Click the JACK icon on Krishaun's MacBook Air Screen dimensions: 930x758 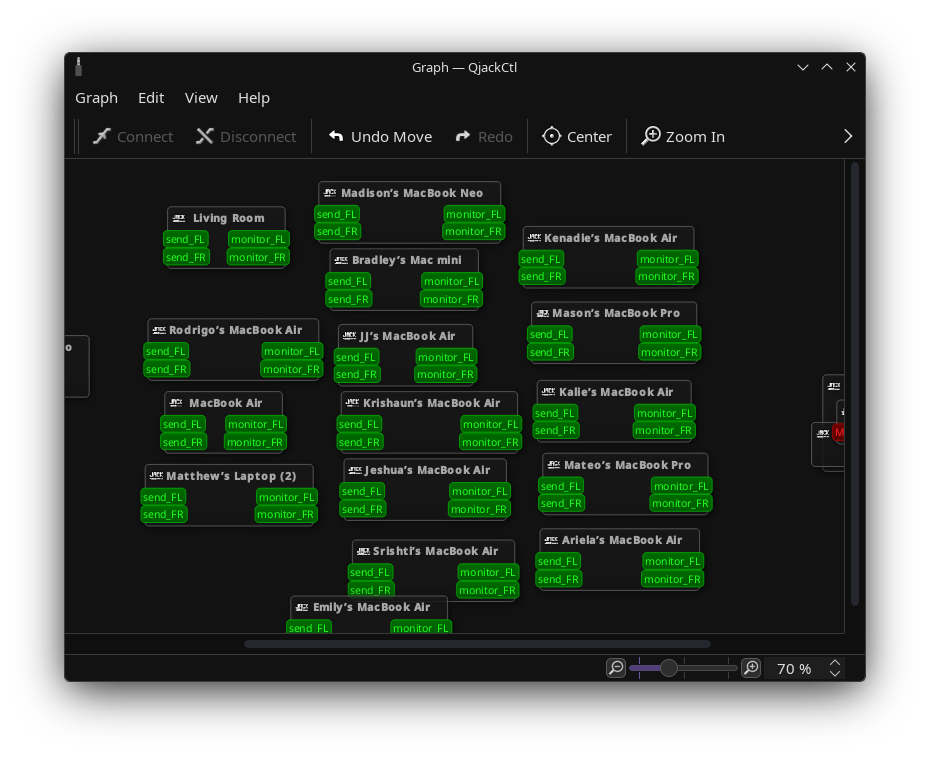(352, 403)
